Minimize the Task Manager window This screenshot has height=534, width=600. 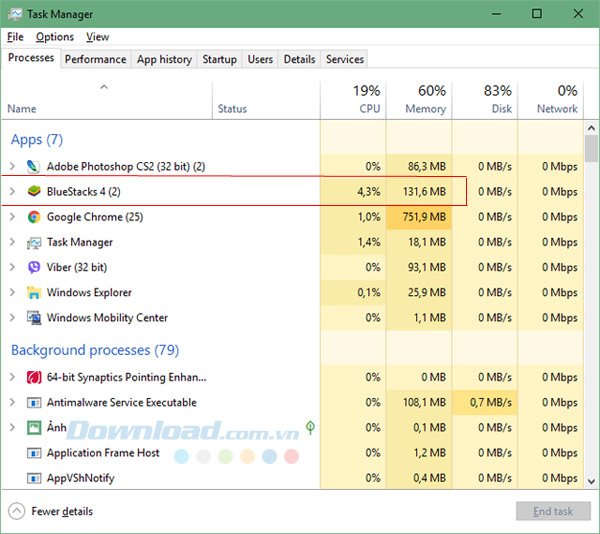pyautogui.click(x=496, y=14)
